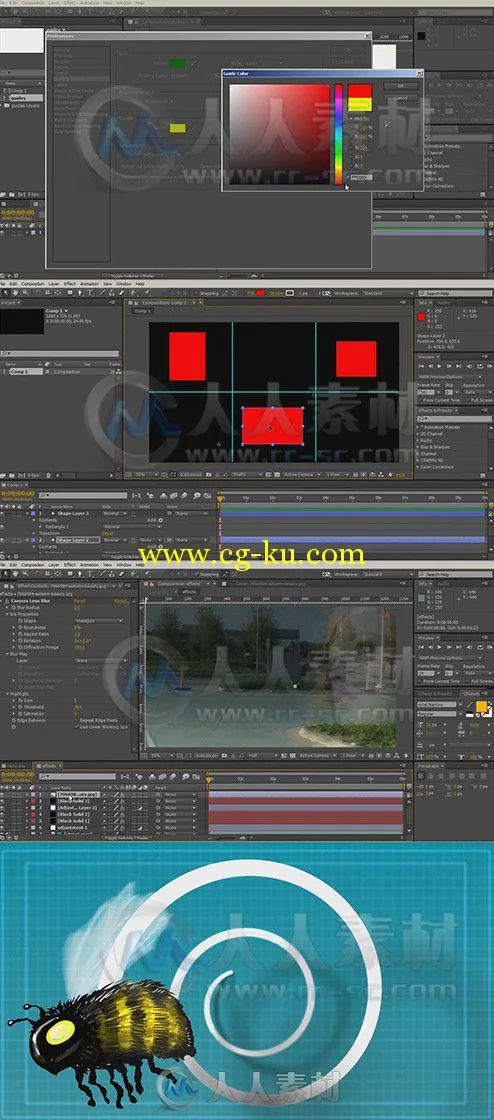Viewport: 494px width, 1120px height.
Task: Click the hex value field in Guide Color
Action: 361,176
